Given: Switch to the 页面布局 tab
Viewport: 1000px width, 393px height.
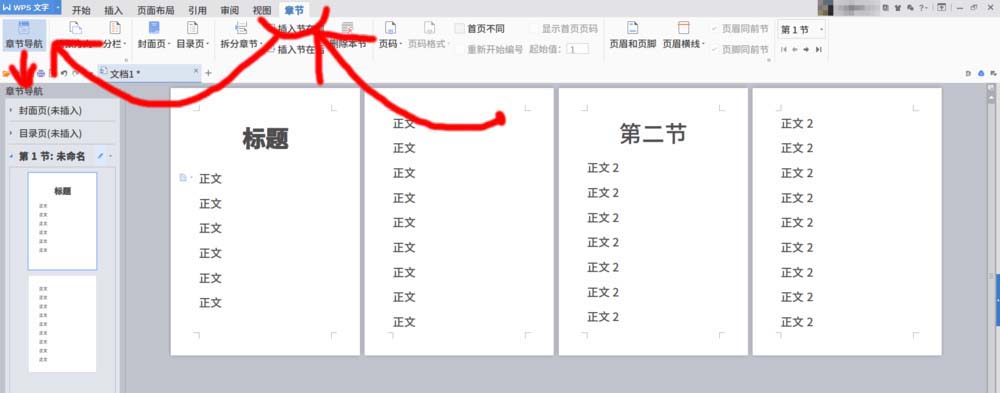Looking at the screenshot, I should 156,10.
